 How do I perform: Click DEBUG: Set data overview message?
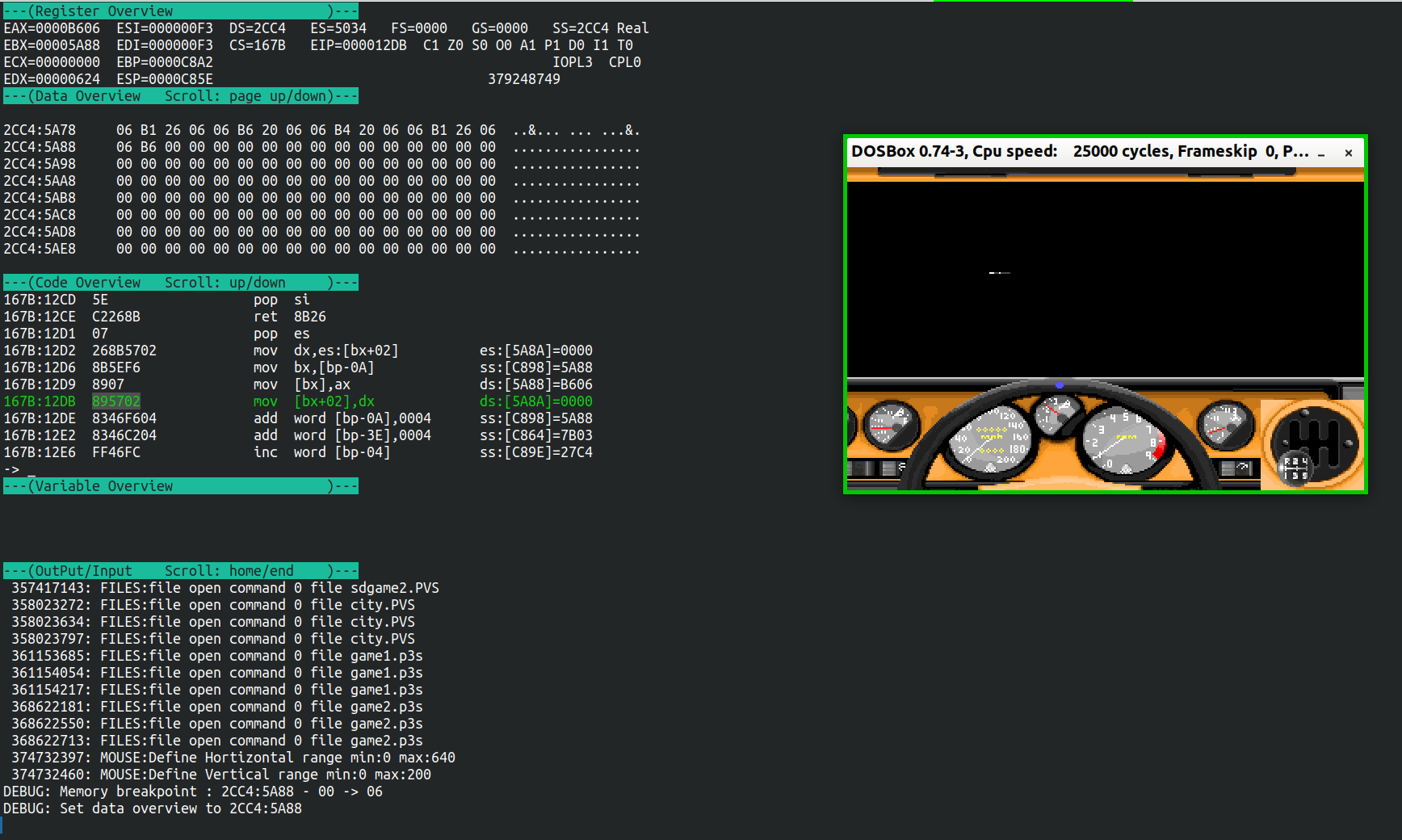pyautogui.click(x=153, y=808)
